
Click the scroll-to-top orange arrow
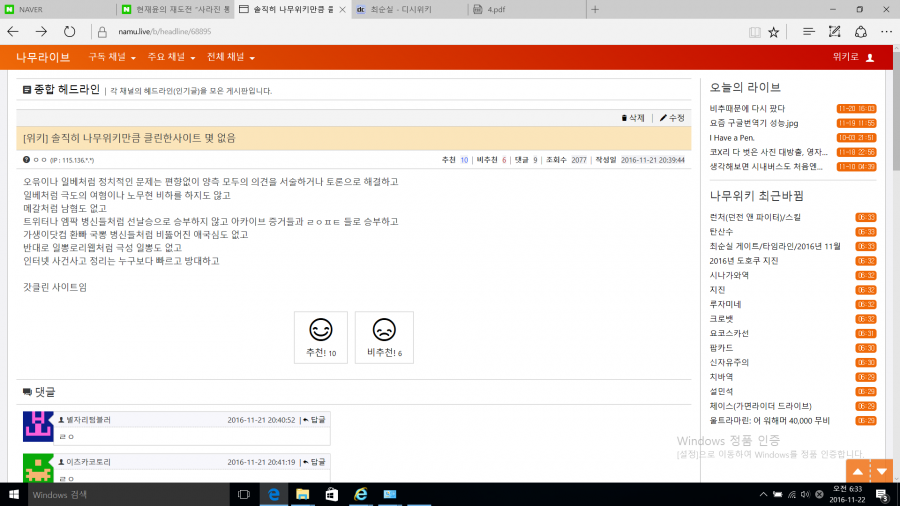tap(856, 471)
